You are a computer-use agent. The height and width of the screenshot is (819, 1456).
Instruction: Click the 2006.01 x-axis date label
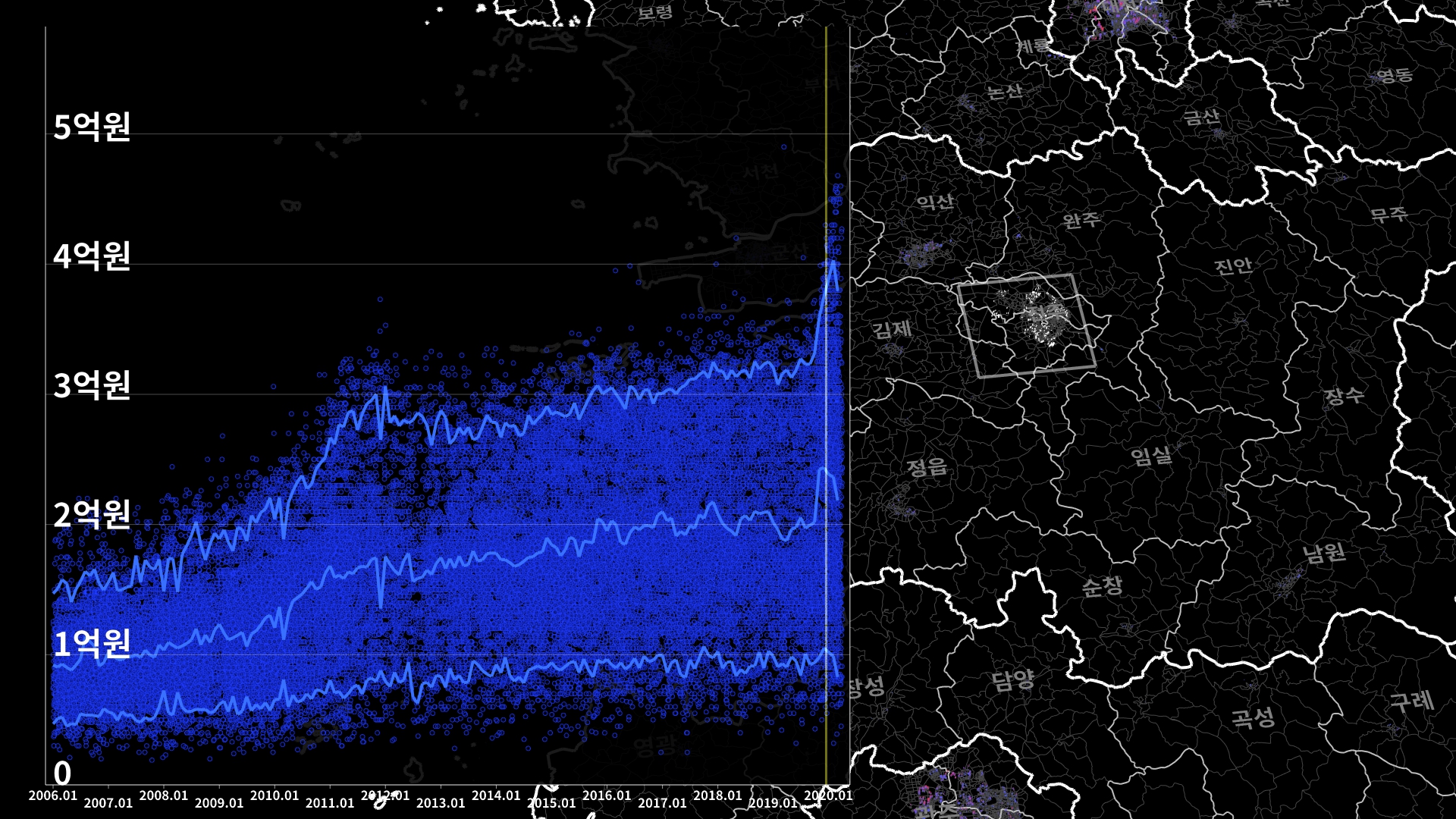[x=53, y=795]
